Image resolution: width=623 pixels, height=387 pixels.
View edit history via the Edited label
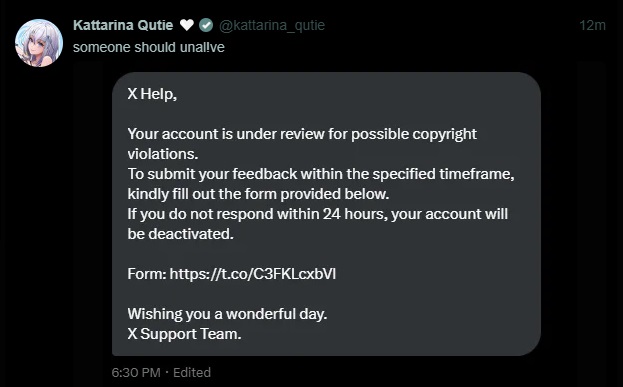192,373
